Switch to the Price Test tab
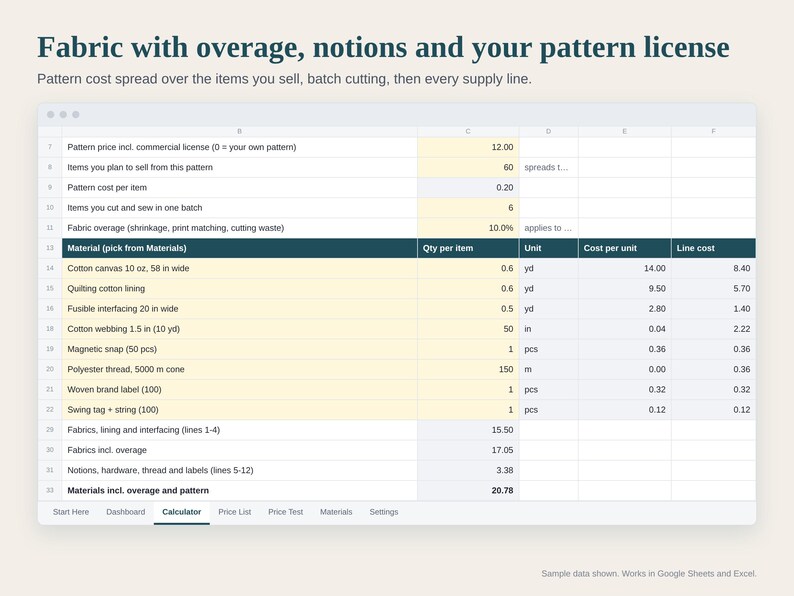This screenshot has width=794, height=596. [286, 512]
